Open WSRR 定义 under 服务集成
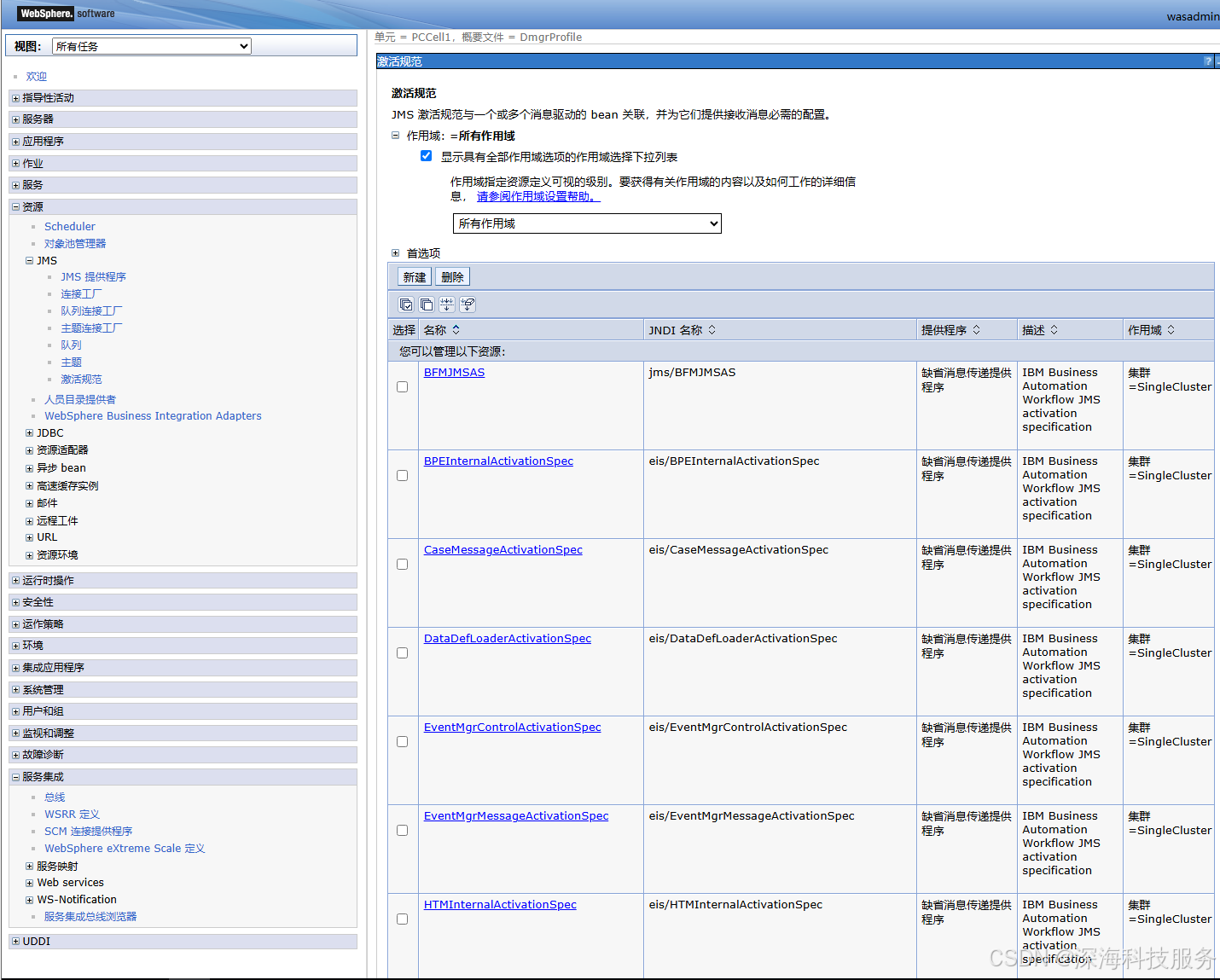Screen dimensions: 1220x980 [72, 815]
